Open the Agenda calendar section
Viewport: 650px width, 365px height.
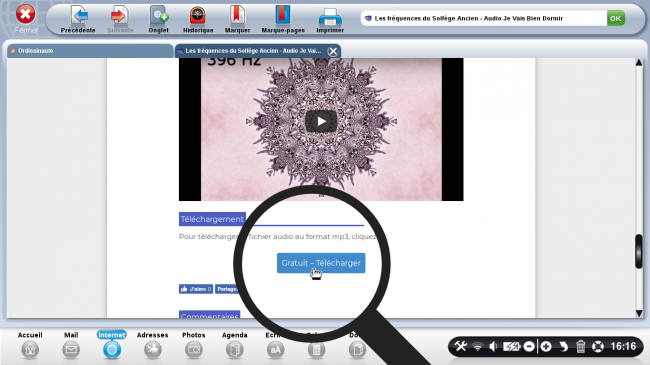pos(235,345)
